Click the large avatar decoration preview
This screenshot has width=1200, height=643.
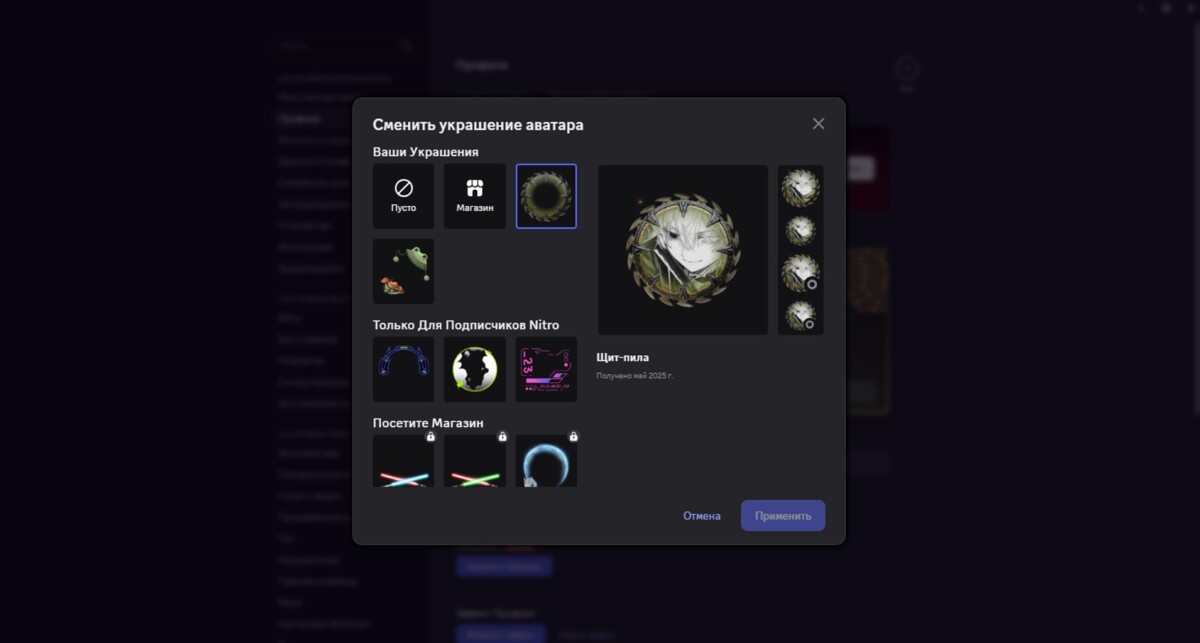pos(683,250)
